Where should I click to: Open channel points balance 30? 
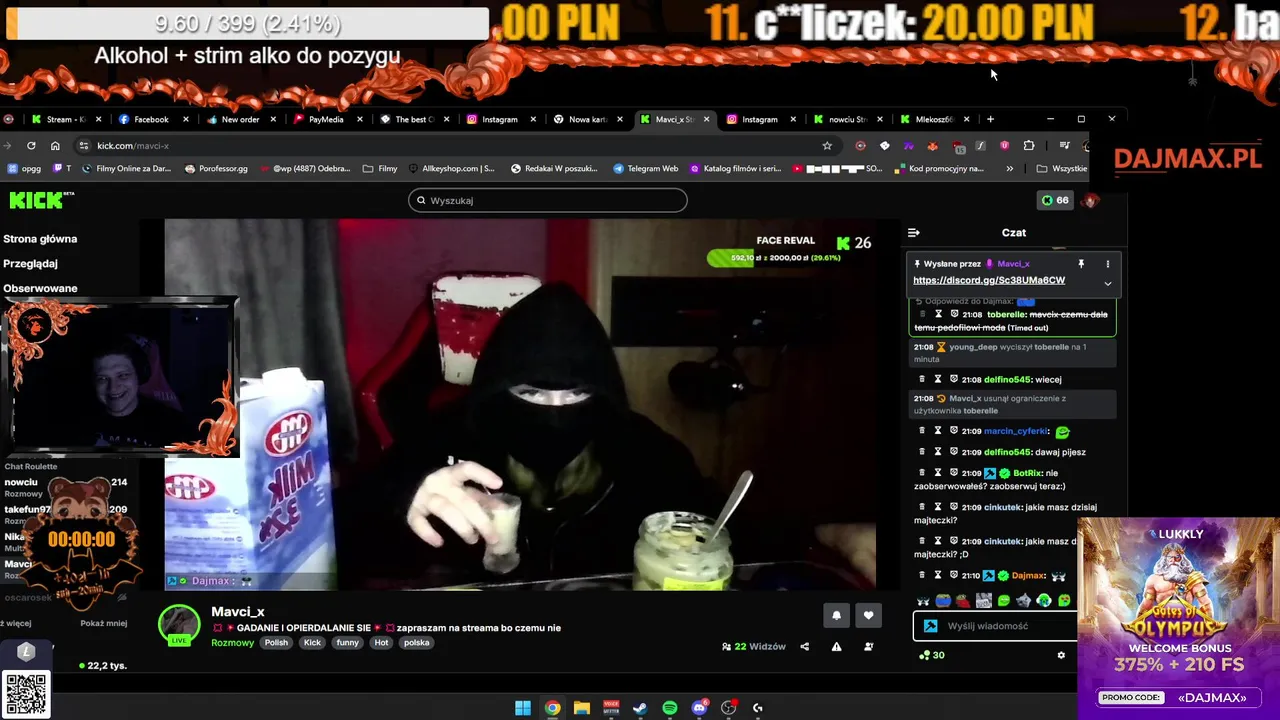coord(932,655)
